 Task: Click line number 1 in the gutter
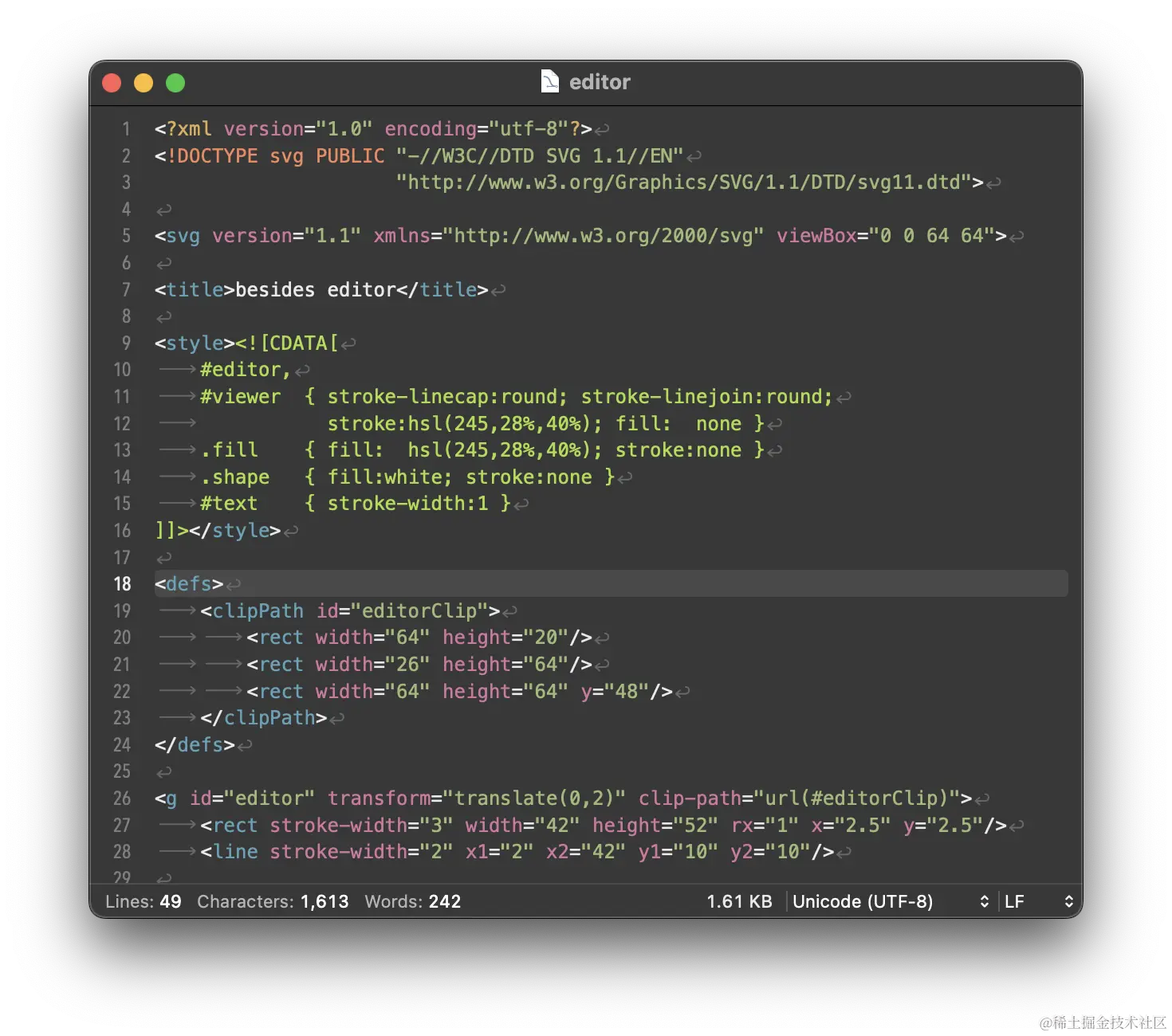(126, 129)
